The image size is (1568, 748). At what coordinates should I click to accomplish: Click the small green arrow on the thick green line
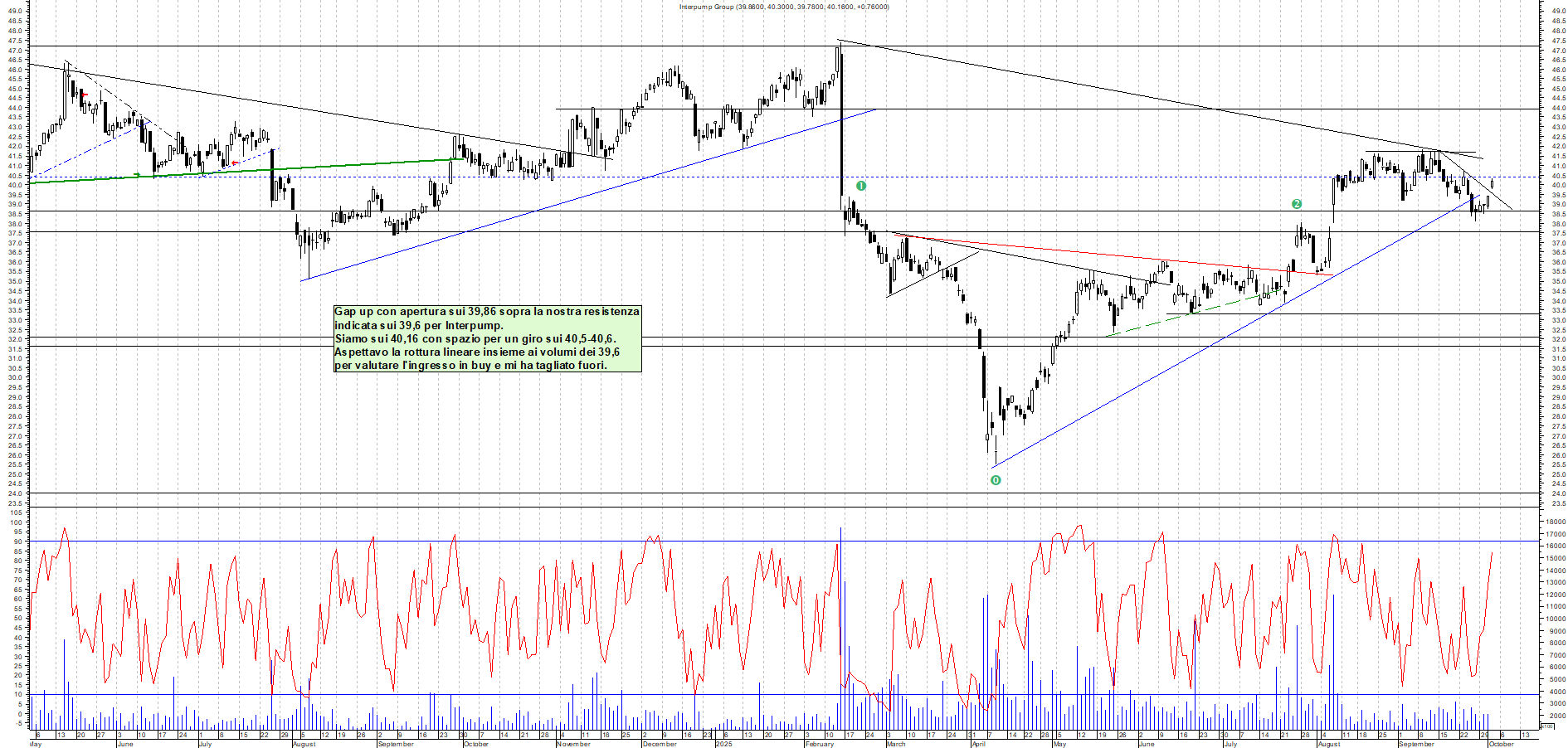(x=137, y=175)
